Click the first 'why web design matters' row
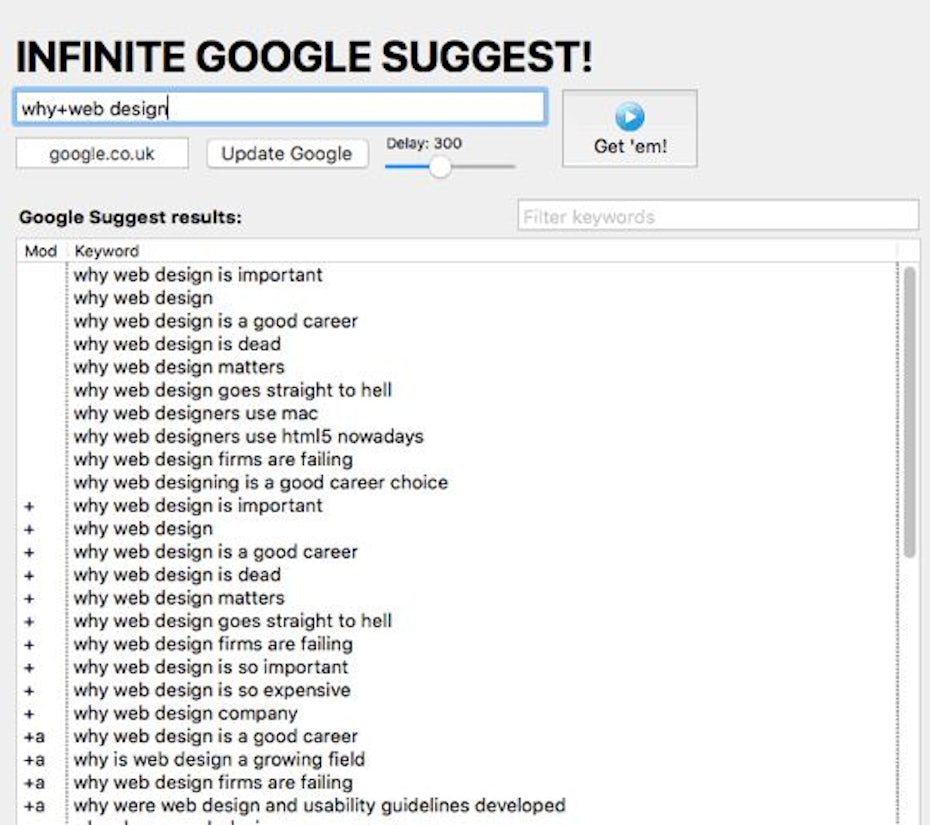 [x=179, y=367]
